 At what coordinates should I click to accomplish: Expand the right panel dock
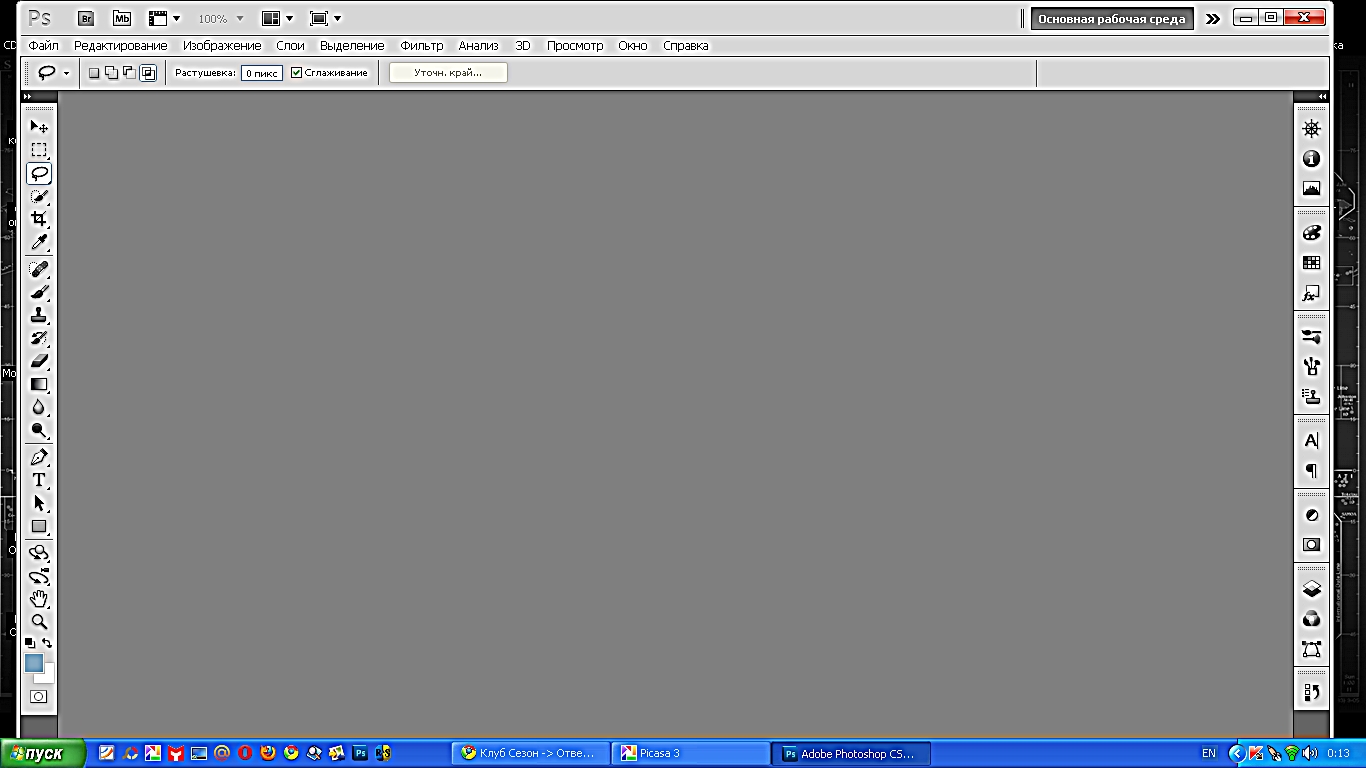1323,96
